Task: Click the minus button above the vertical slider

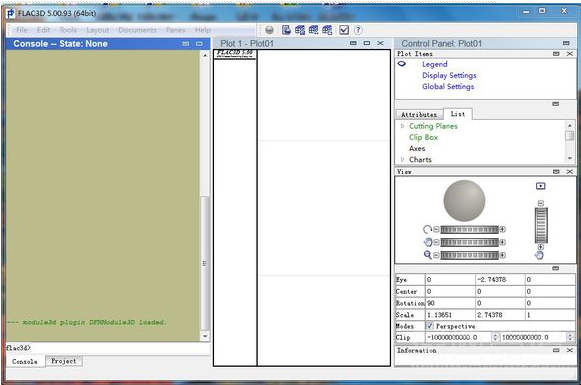Action: tap(541, 203)
